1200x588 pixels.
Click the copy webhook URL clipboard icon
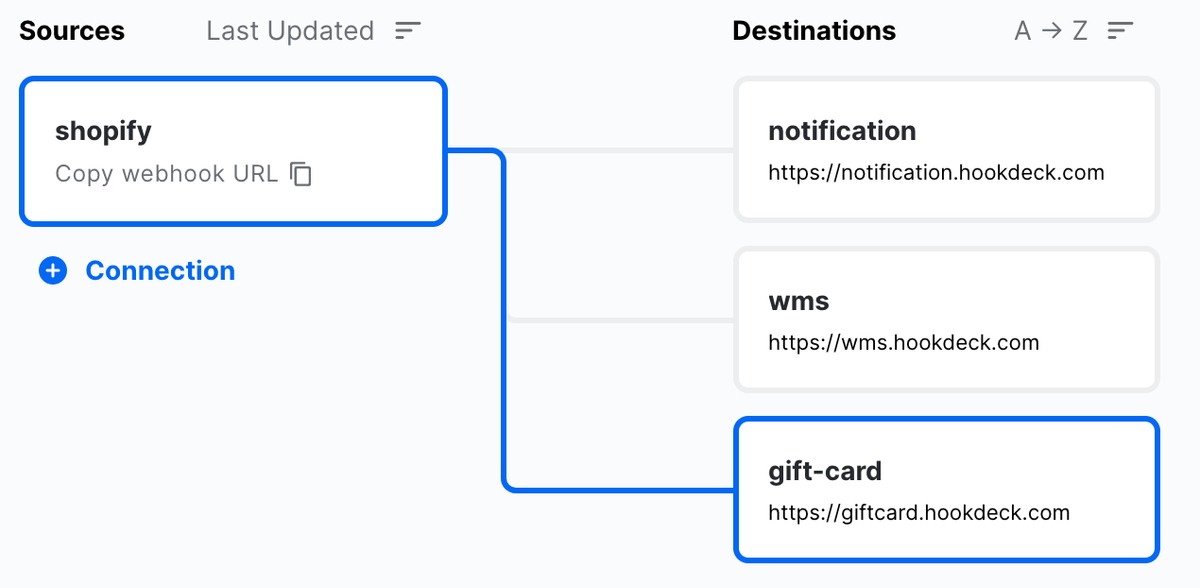tap(301, 174)
